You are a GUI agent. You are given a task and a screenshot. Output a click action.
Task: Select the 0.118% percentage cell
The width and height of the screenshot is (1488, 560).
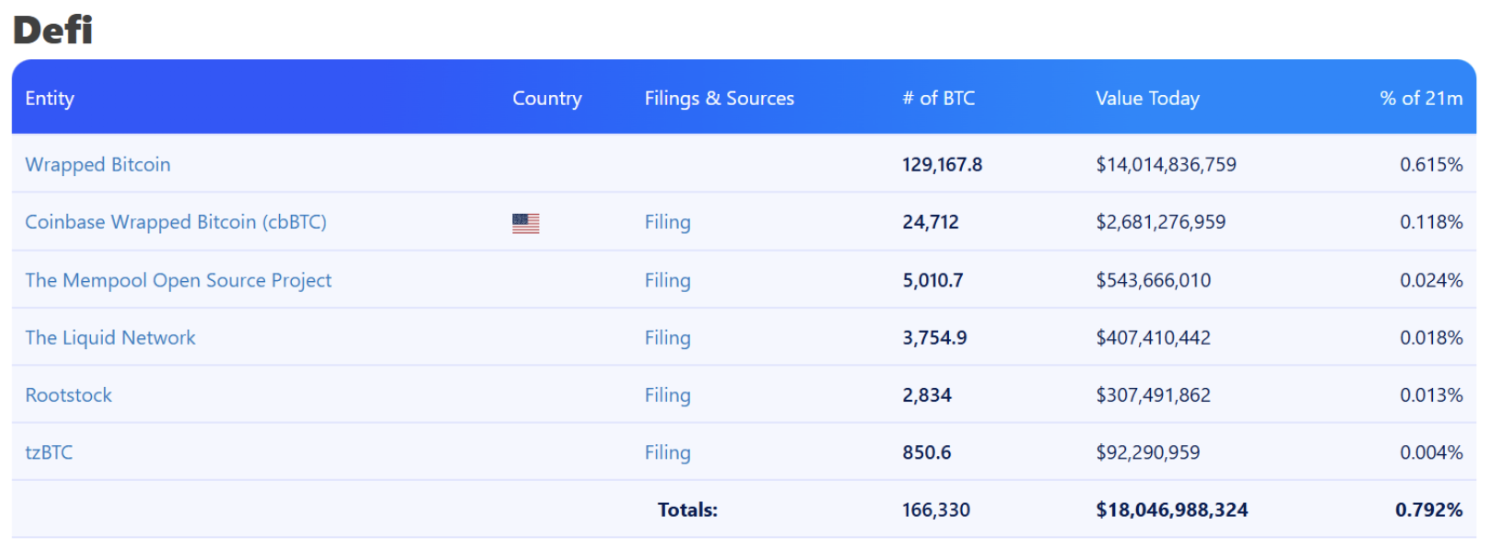pyautogui.click(x=1431, y=222)
